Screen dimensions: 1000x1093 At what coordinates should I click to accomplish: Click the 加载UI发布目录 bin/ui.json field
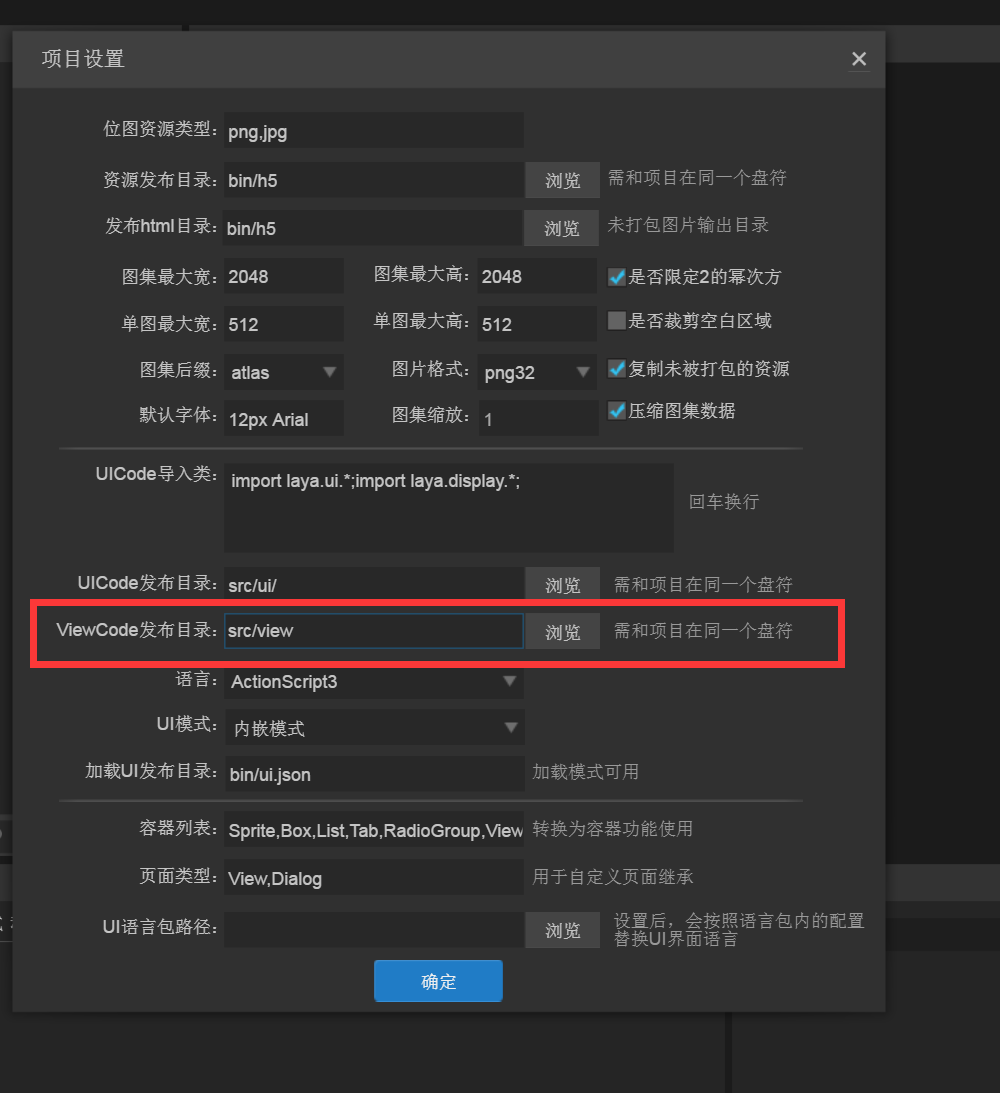coord(374,774)
